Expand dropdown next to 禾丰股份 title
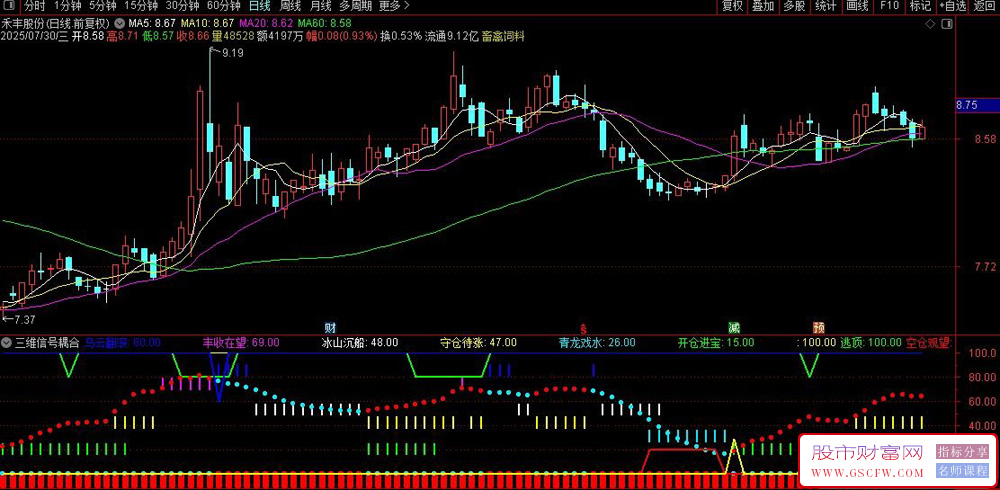 pyautogui.click(x=120, y=24)
